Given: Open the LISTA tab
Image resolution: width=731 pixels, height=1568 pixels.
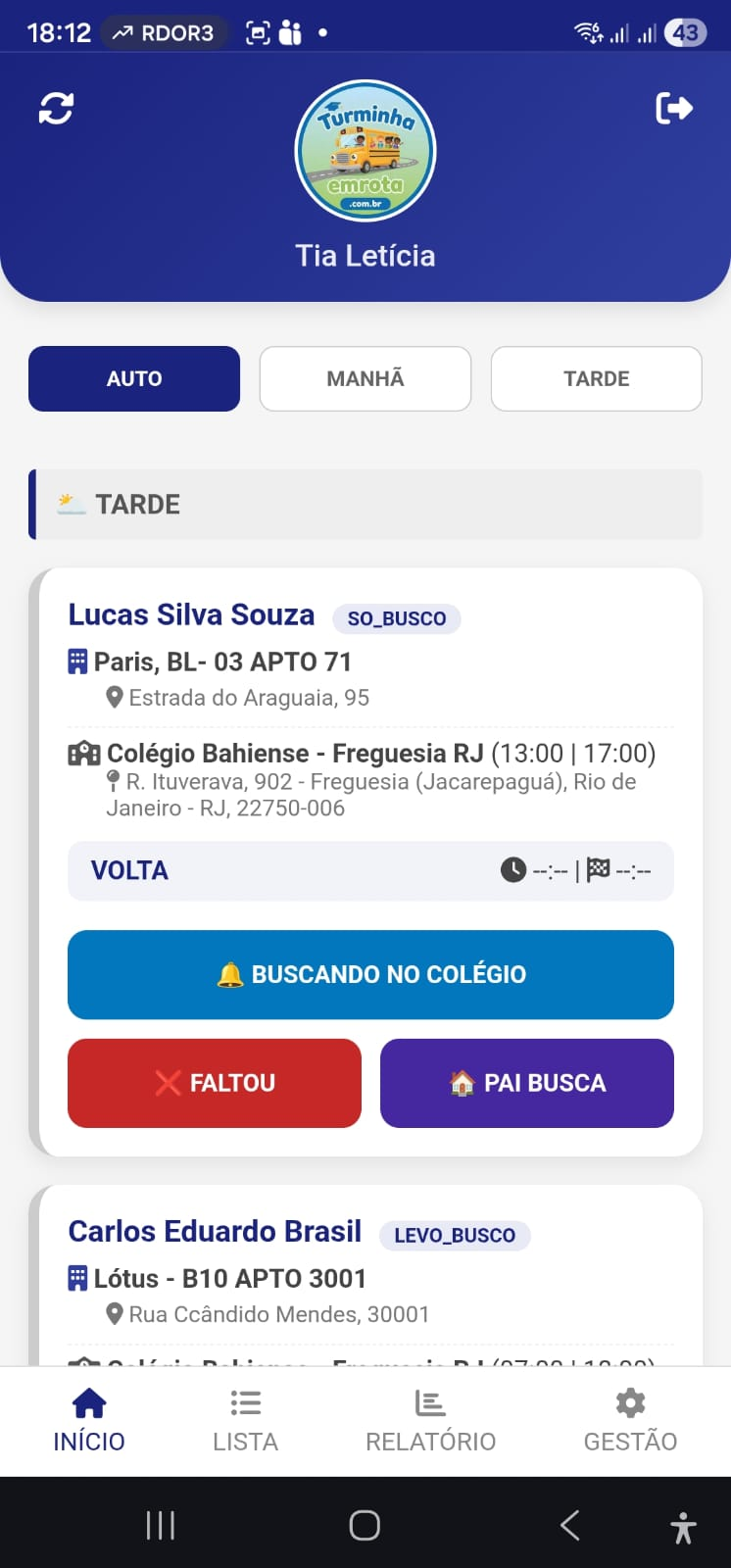Looking at the screenshot, I should click(245, 1420).
